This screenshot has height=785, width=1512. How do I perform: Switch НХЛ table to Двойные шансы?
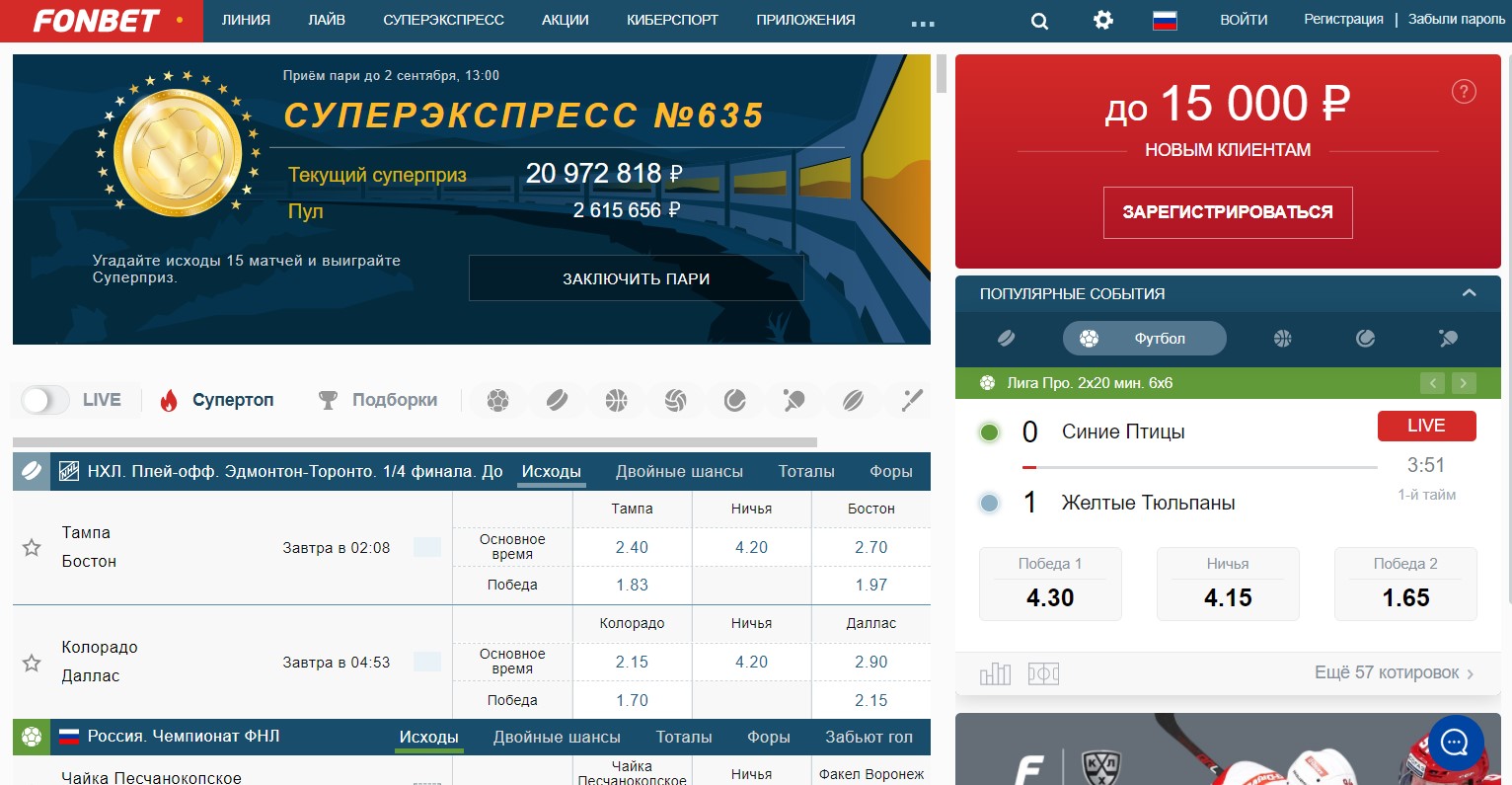click(679, 472)
